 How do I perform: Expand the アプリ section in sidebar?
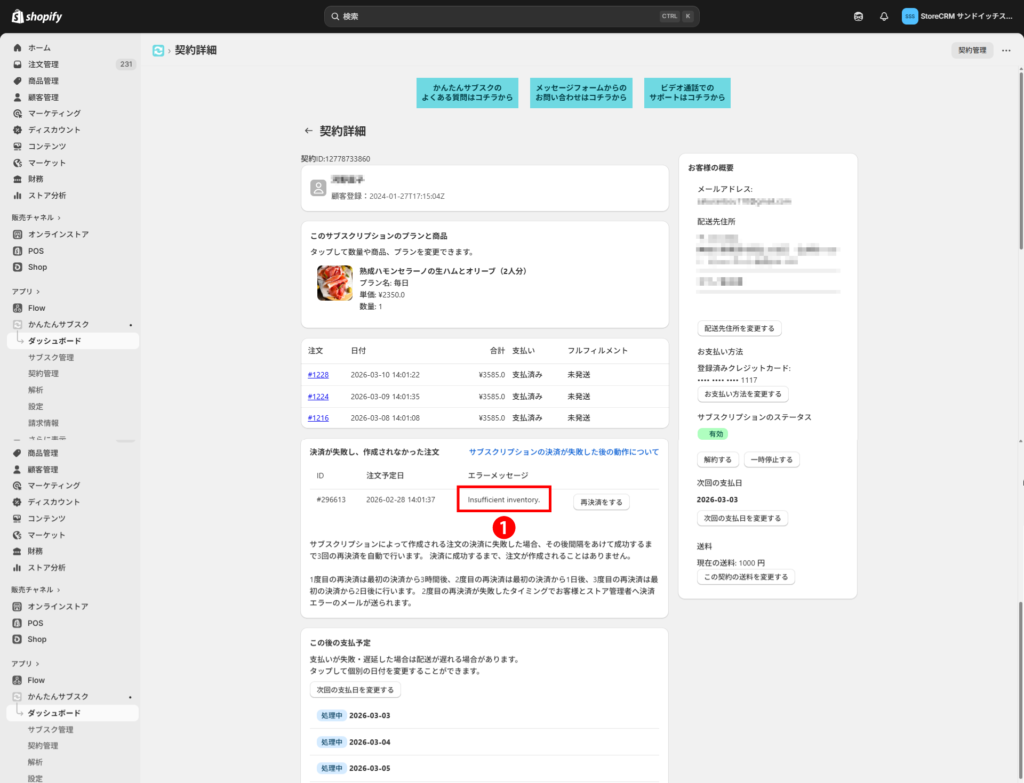40,291
